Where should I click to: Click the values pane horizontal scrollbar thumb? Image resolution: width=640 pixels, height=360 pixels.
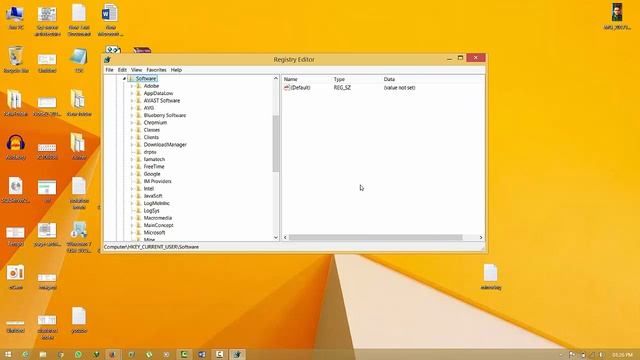[376, 238]
